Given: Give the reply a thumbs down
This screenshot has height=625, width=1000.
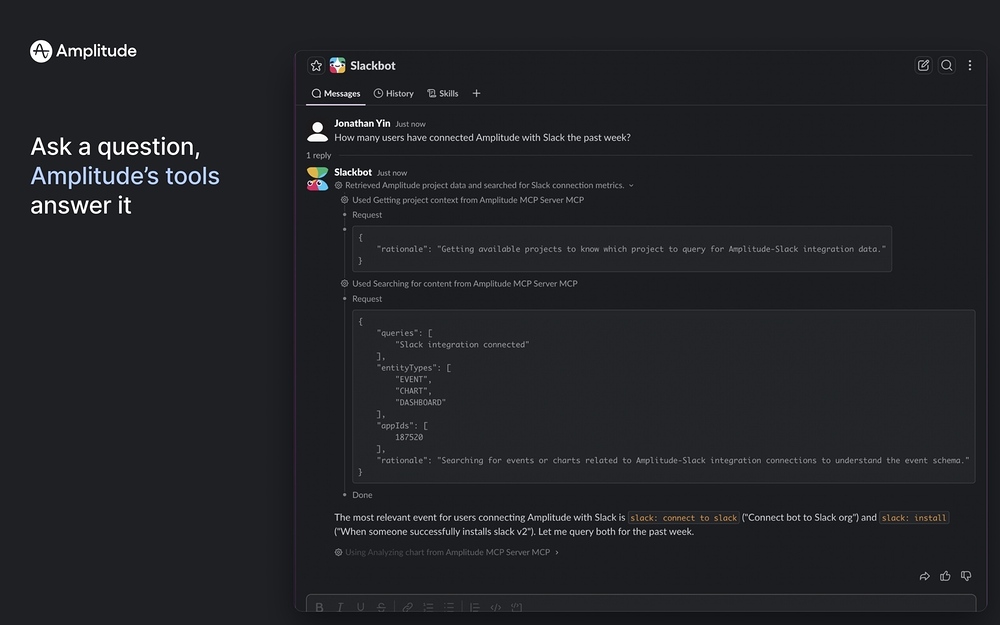Looking at the screenshot, I should [x=966, y=577].
